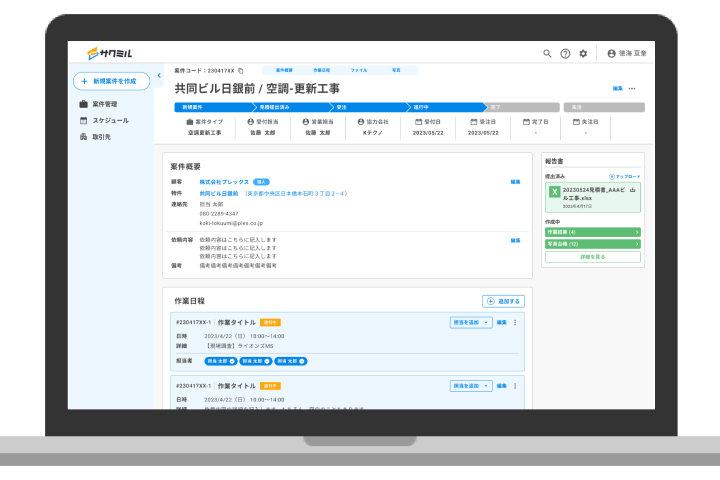
Task: Switch to the ファイル tab
Action: coord(358,71)
